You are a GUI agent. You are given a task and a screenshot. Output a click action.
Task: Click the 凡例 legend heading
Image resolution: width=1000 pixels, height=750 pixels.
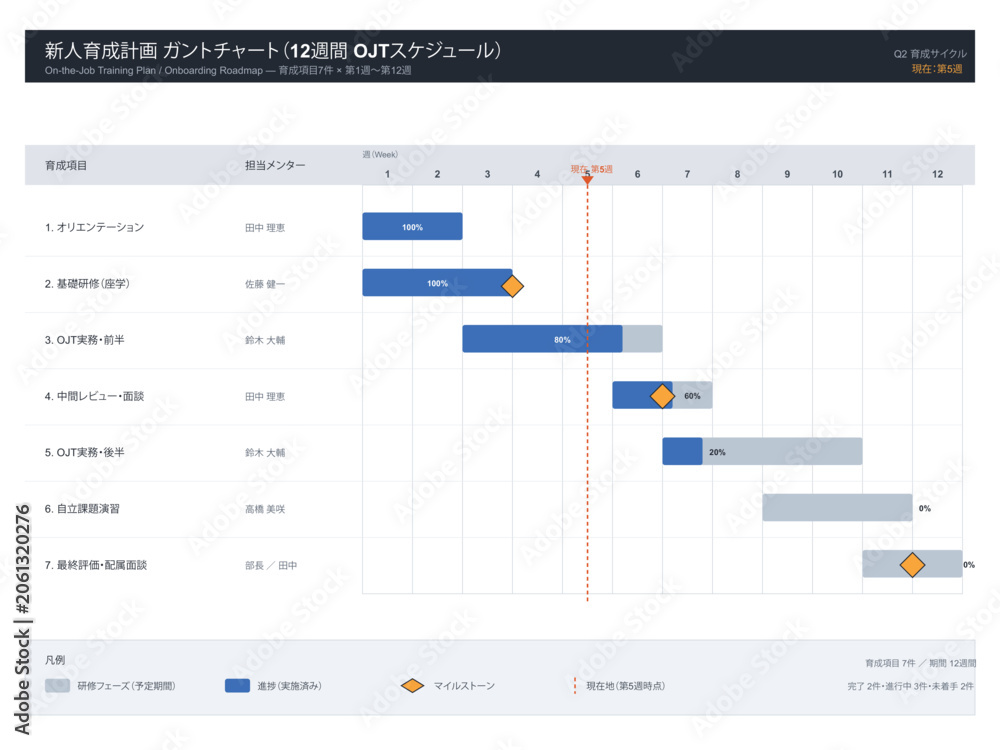click(x=55, y=659)
